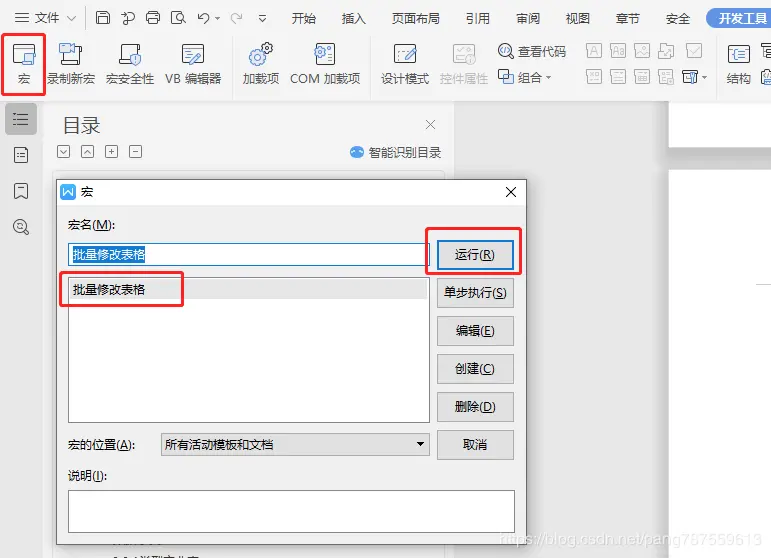Screen dimensions: 771x558
Task: Switch to the 开始 tab
Action: click(x=303, y=18)
